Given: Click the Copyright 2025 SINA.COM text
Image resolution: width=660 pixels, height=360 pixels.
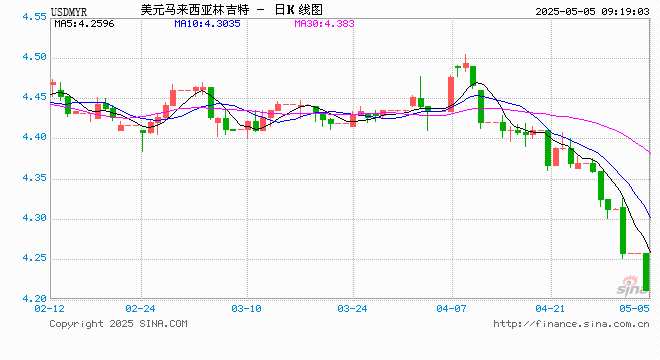Looking at the screenshot, I should coord(118,324).
